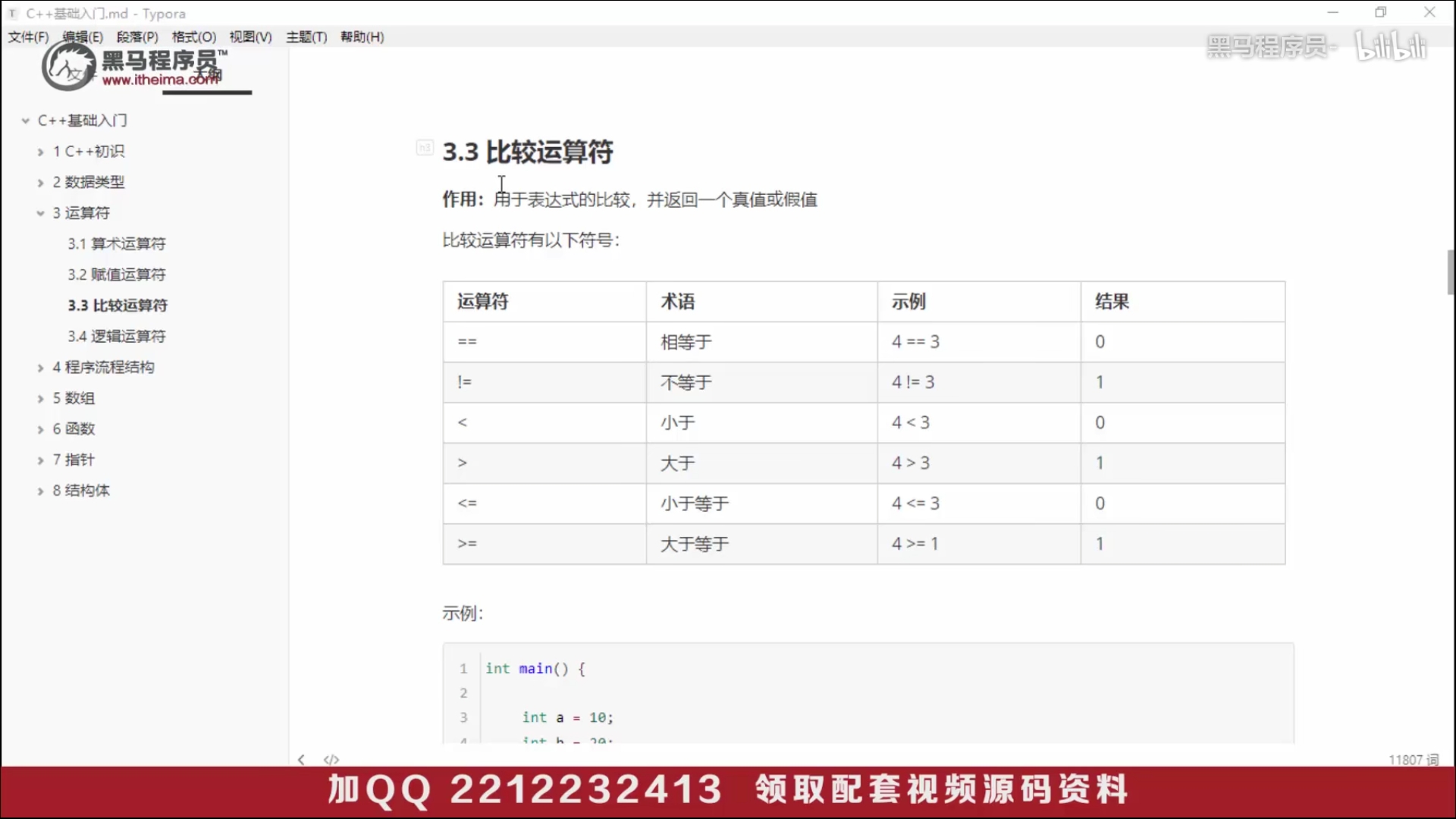The width and height of the screenshot is (1456, 819).
Task: Select 3.4 逻辑运算符 in outline
Action: [x=116, y=336]
